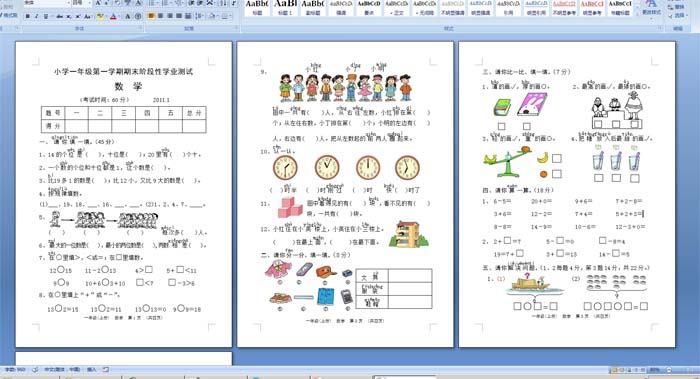
Task: Open the font size dropdown
Action: [x=81, y=3]
